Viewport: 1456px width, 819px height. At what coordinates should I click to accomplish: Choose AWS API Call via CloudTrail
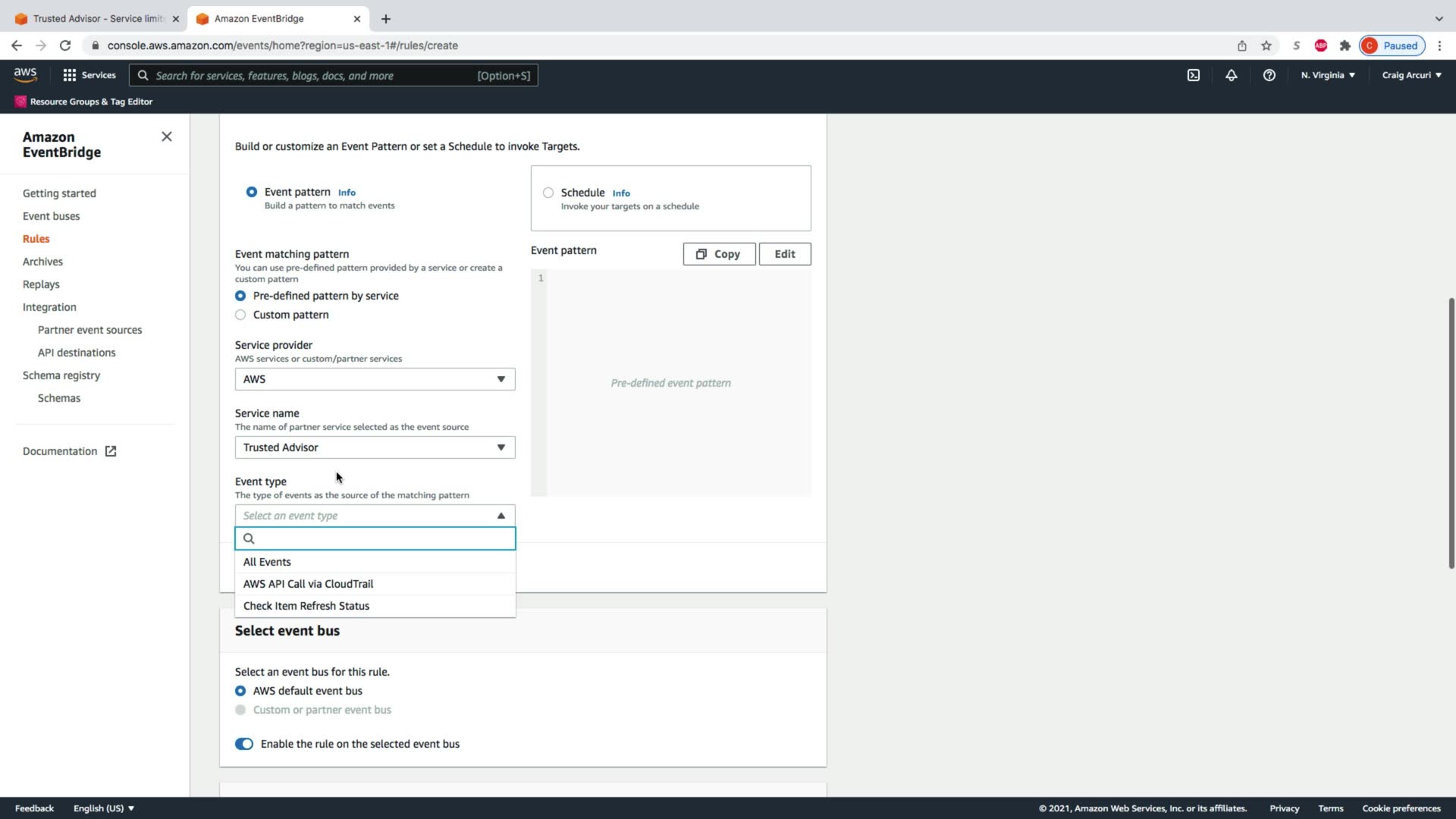308,584
